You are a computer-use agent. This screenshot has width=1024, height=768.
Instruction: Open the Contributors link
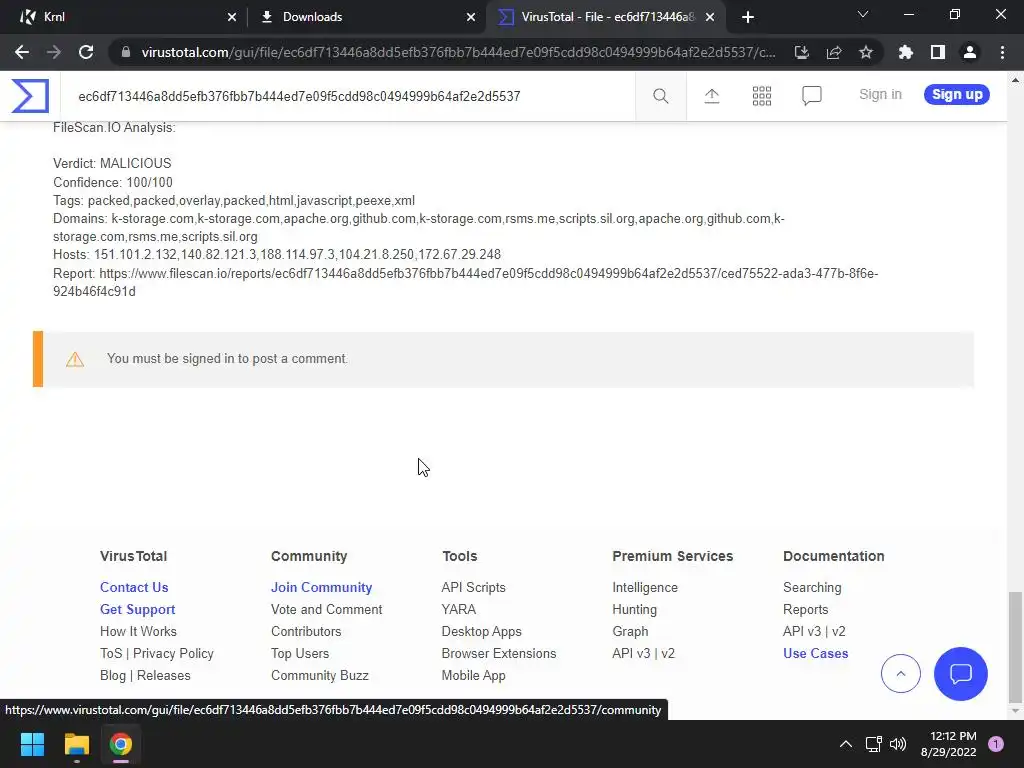pyautogui.click(x=306, y=632)
